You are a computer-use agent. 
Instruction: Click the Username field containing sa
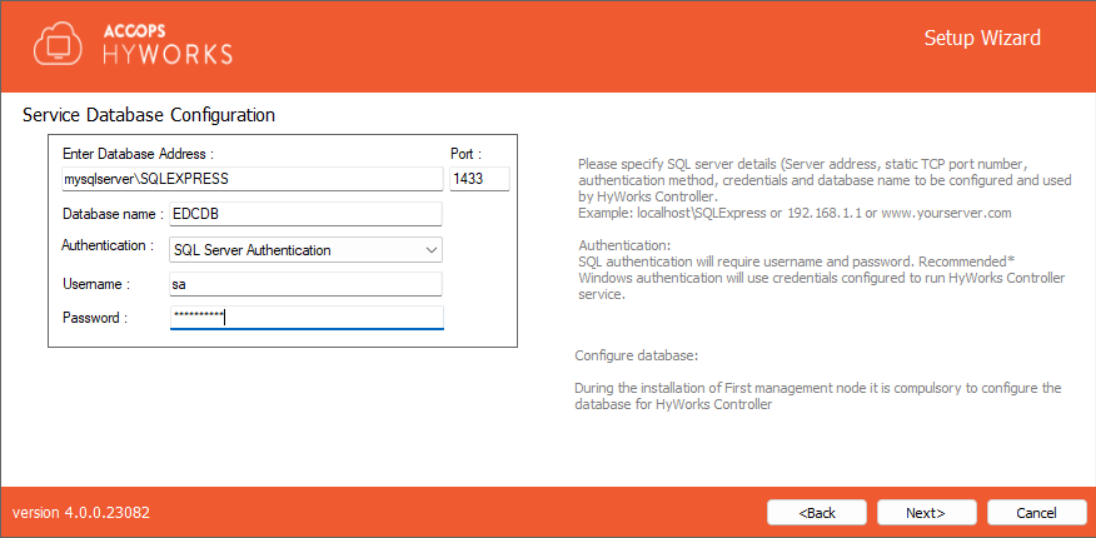[x=305, y=285]
